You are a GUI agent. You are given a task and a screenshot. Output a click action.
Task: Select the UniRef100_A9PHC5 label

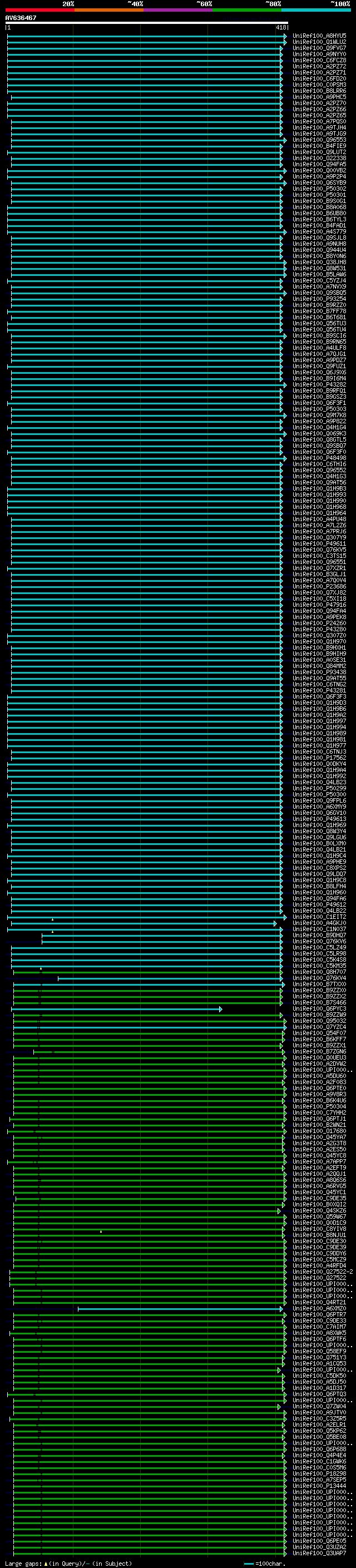[319, 97]
